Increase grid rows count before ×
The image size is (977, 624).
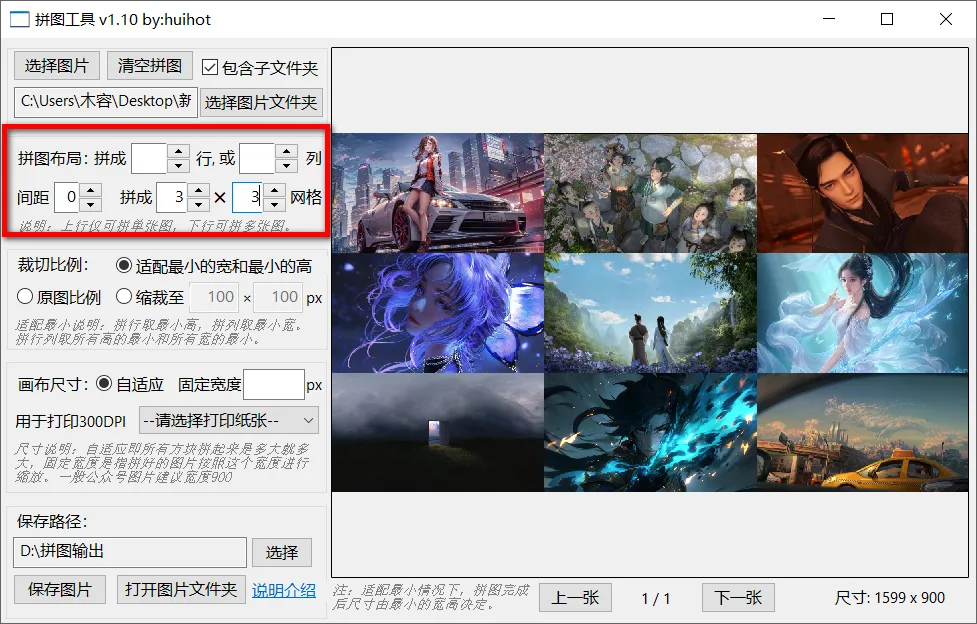pos(198,190)
